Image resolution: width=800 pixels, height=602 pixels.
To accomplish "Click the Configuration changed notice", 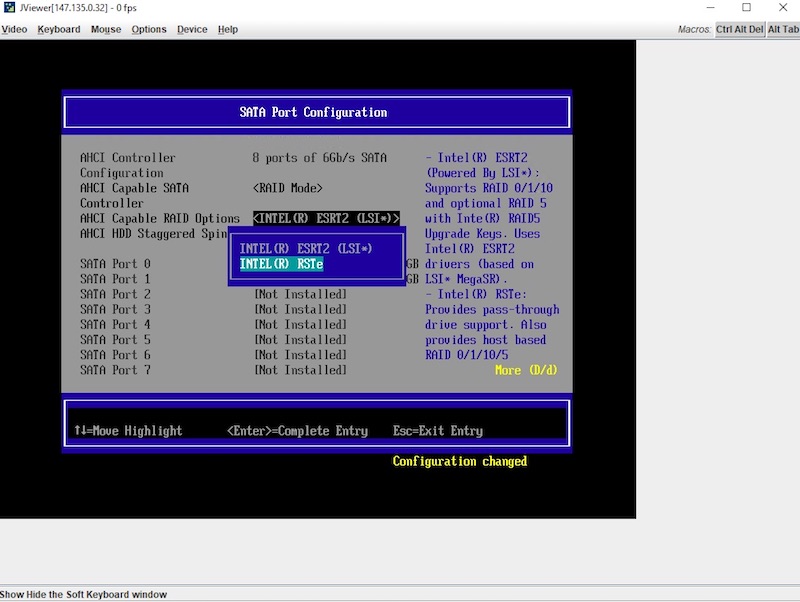I will pyautogui.click(x=460, y=461).
